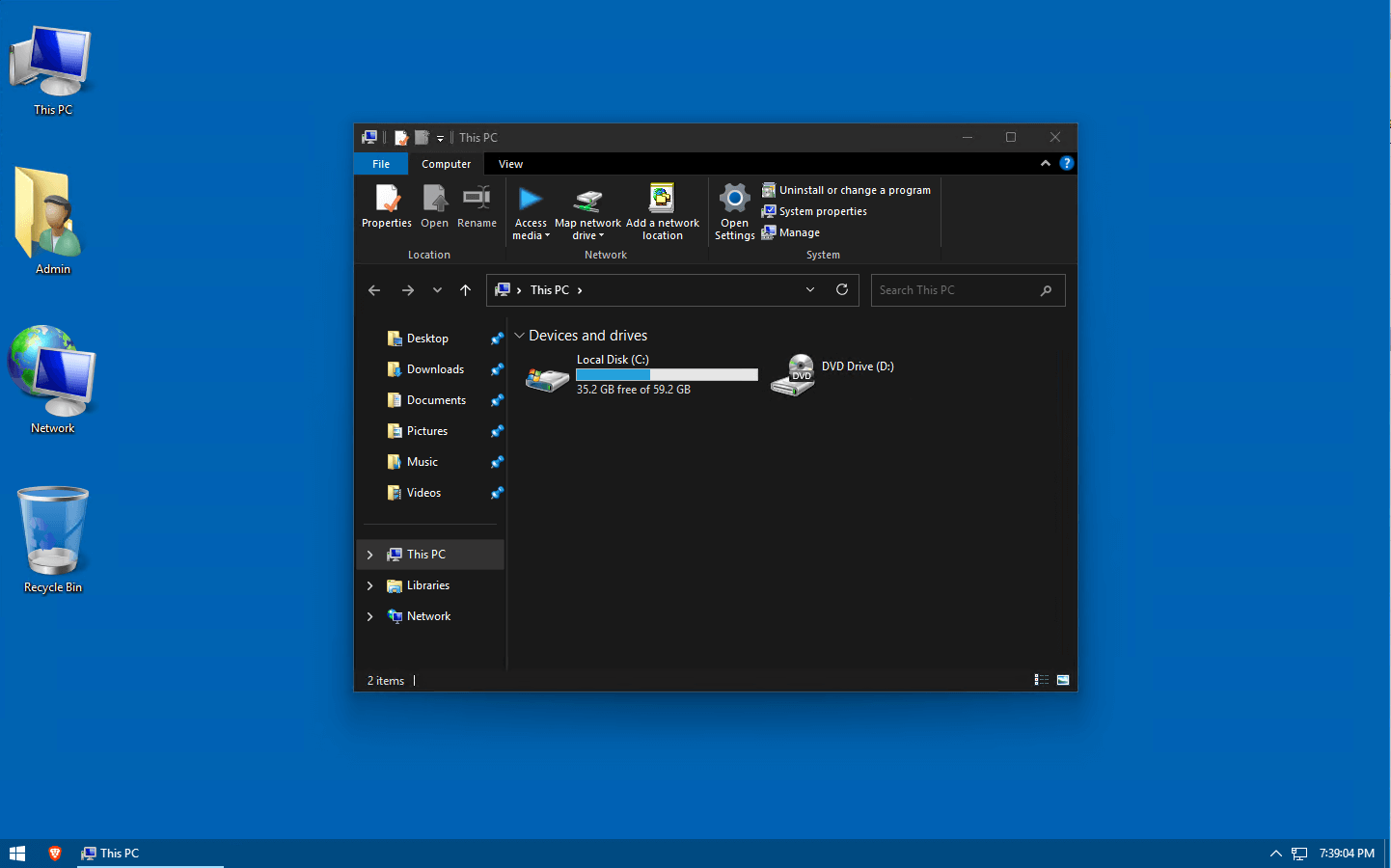
Task: Click the Search This PC field
Action: pos(968,290)
